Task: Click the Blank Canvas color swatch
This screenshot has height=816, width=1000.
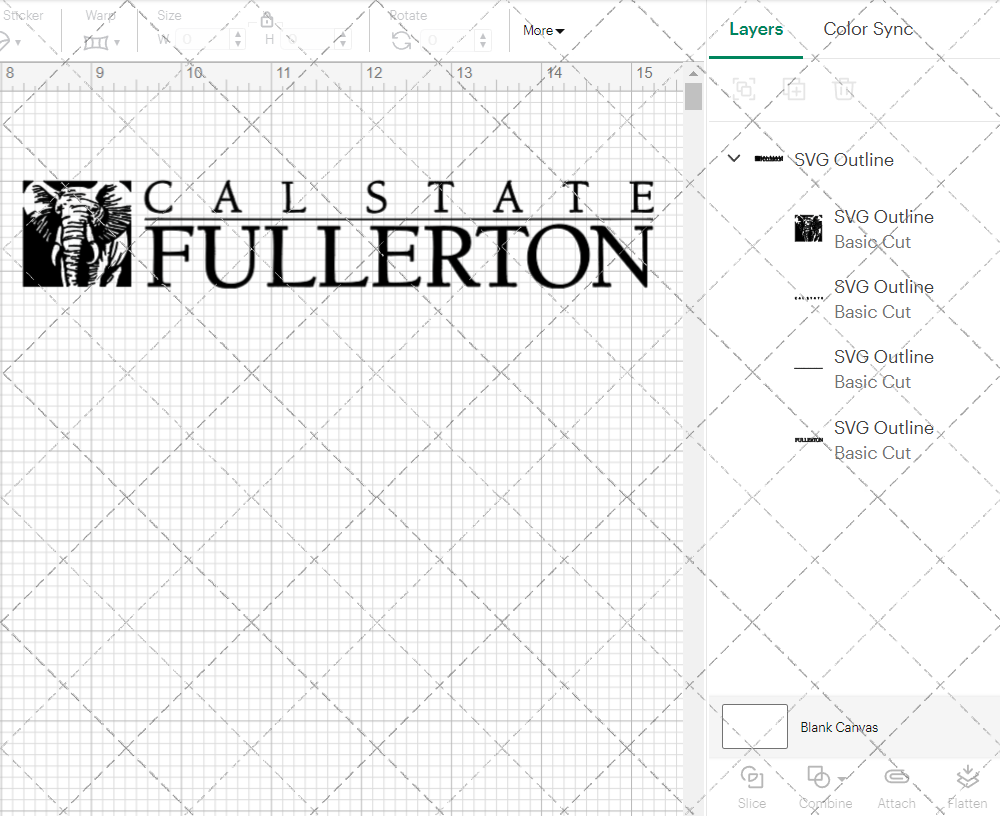Action: click(754, 727)
